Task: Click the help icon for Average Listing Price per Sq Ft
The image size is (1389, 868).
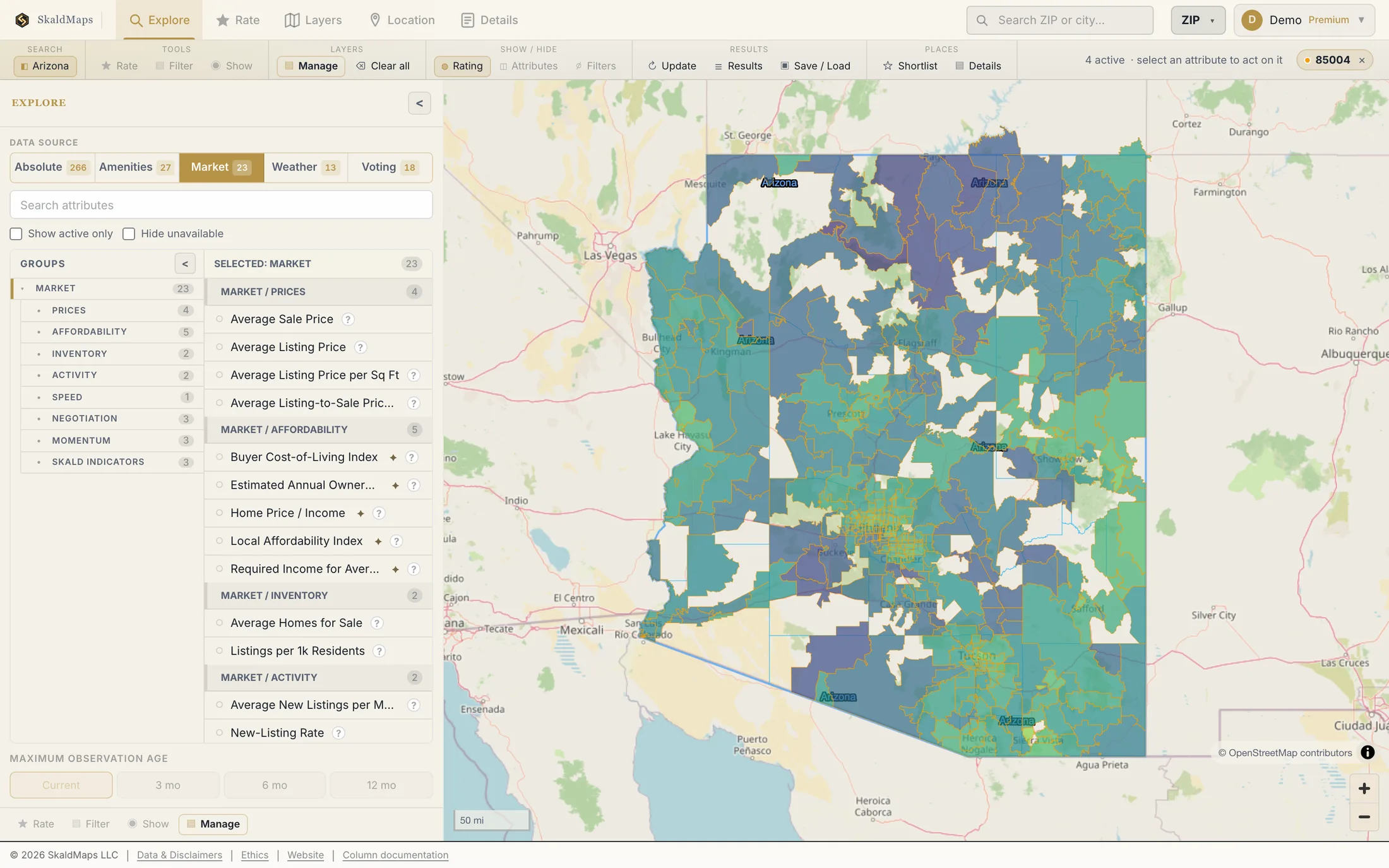Action: (414, 376)
